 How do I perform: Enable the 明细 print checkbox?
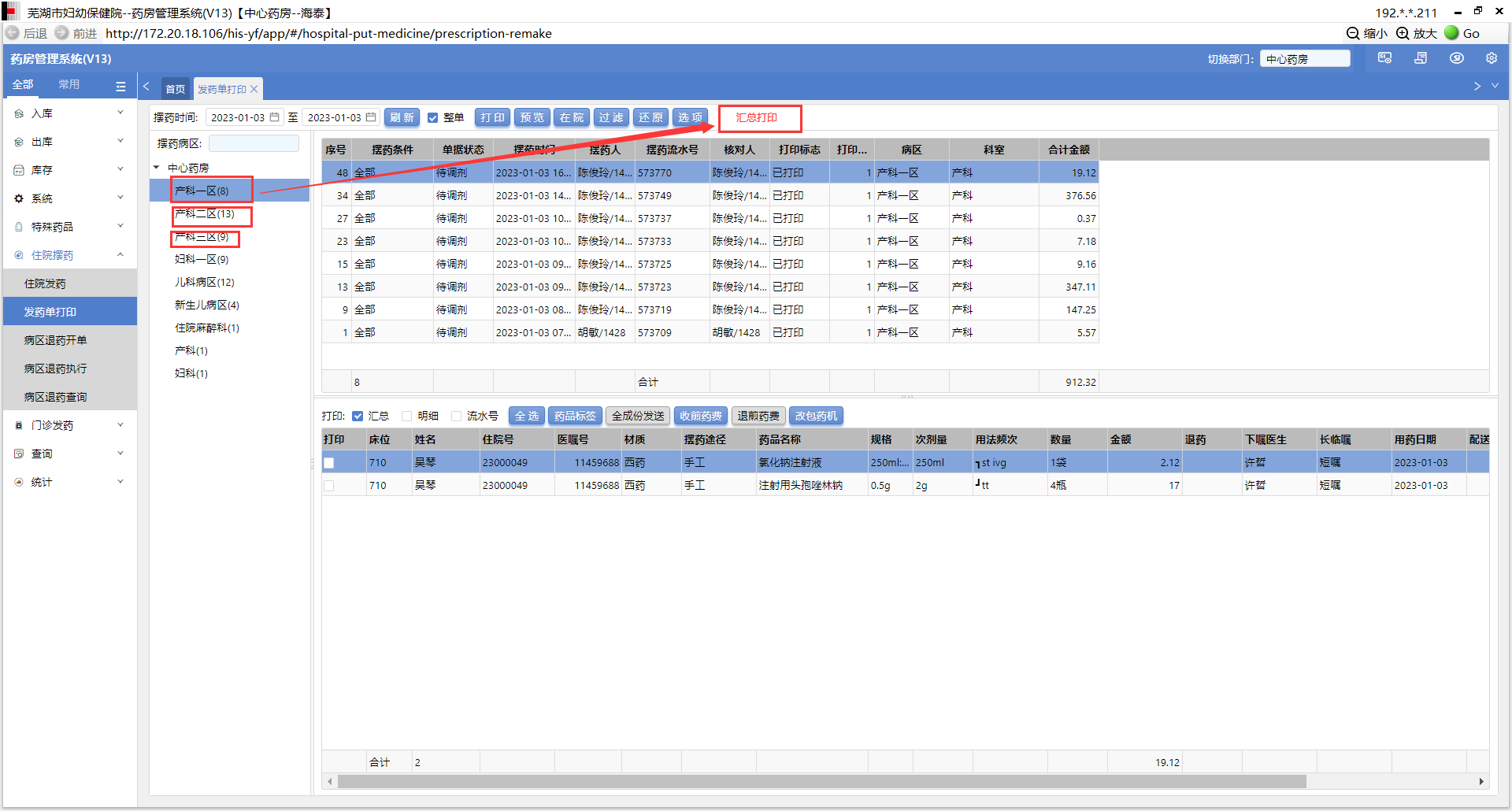(x=407, y=416)
